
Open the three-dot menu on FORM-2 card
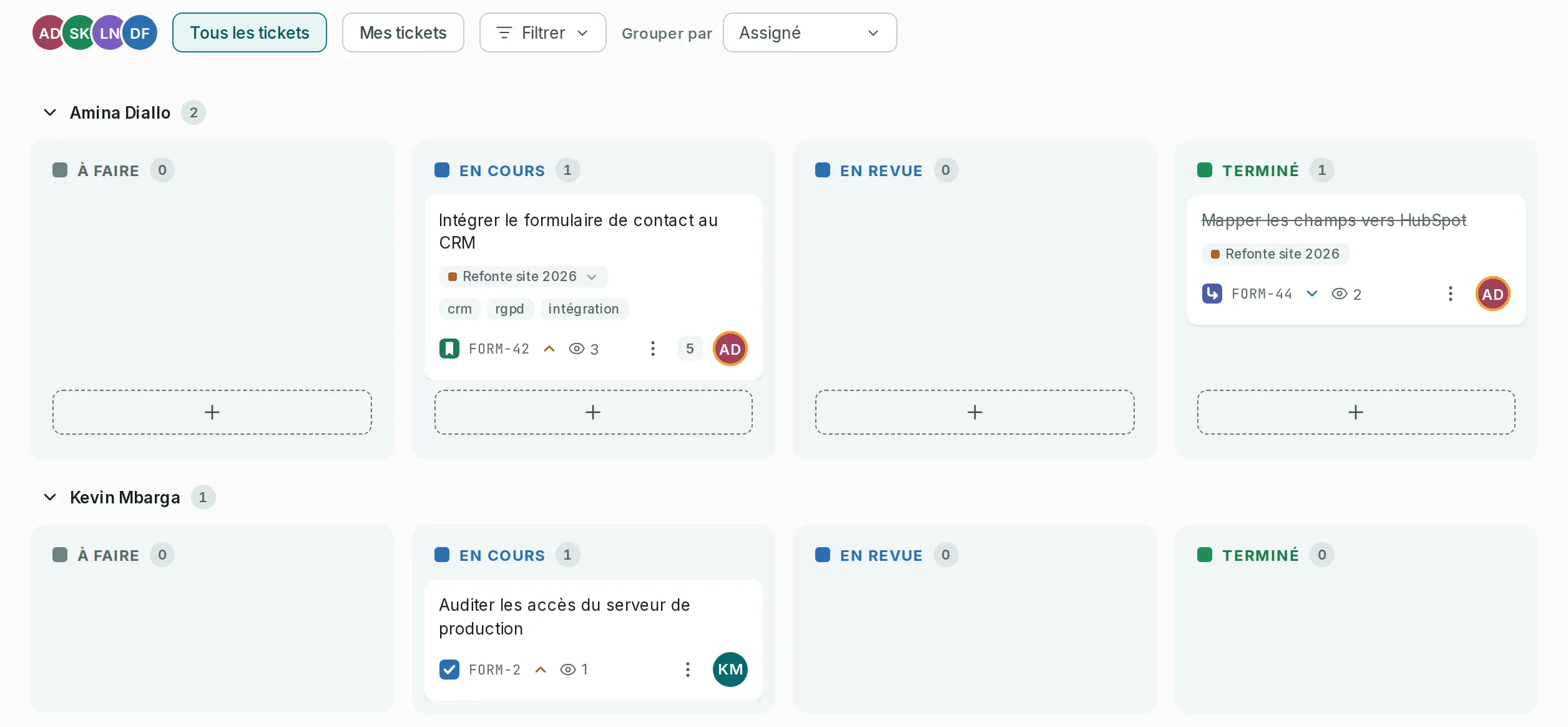(x=688, y=670)
